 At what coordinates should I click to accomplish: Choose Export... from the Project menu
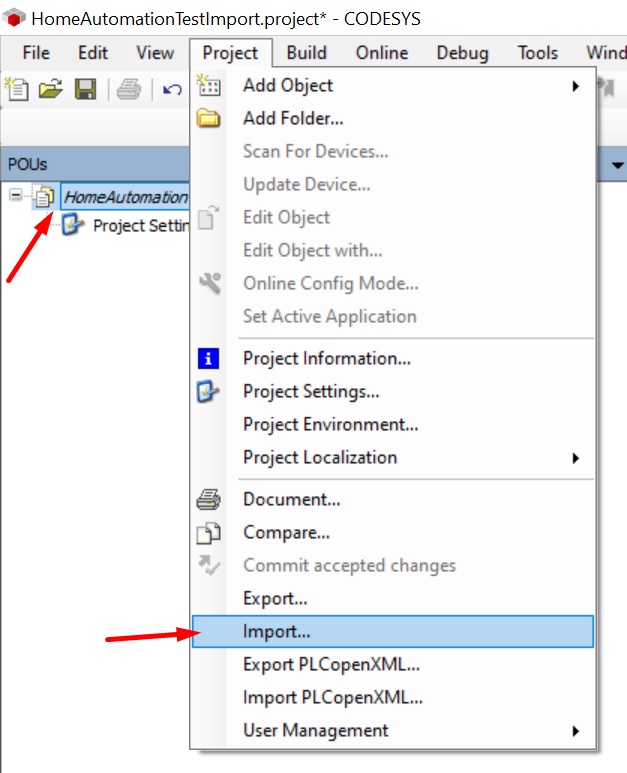(393, 598)
